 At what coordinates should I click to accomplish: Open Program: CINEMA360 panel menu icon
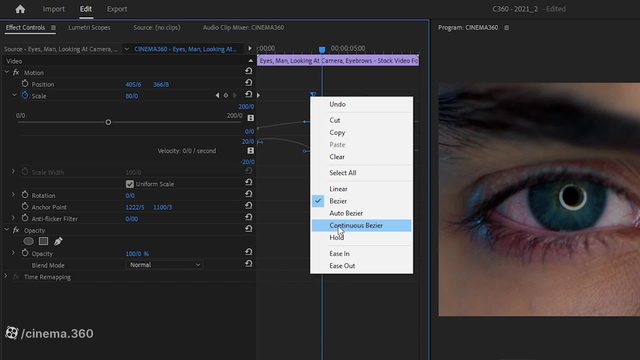point(507,28)
